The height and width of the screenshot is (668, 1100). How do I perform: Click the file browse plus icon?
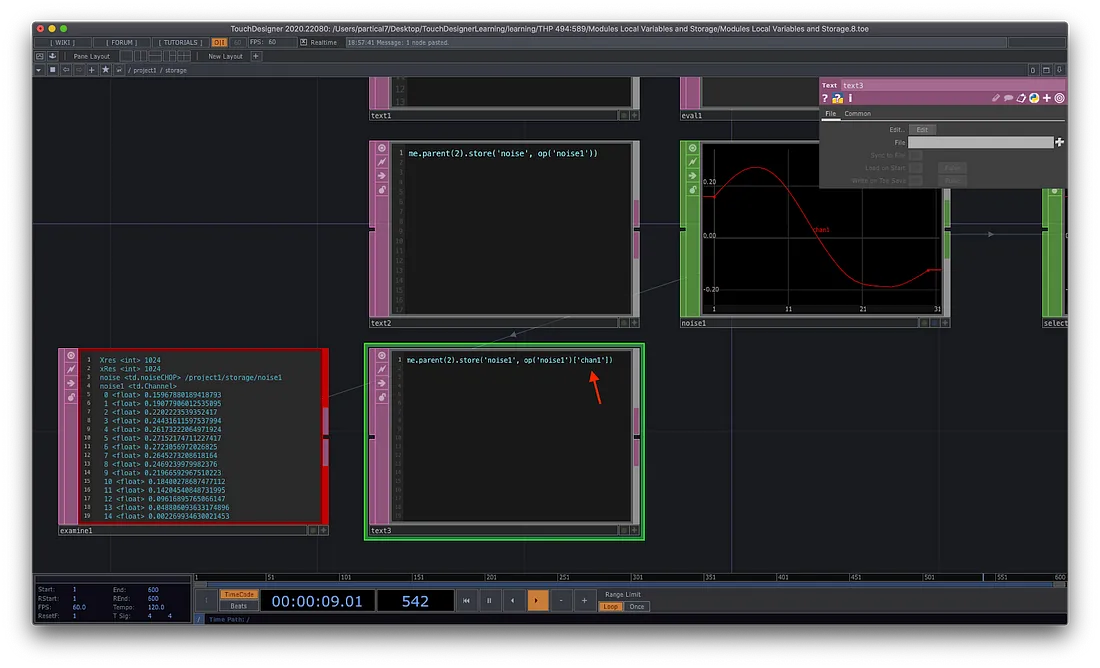click(1059, 143)
